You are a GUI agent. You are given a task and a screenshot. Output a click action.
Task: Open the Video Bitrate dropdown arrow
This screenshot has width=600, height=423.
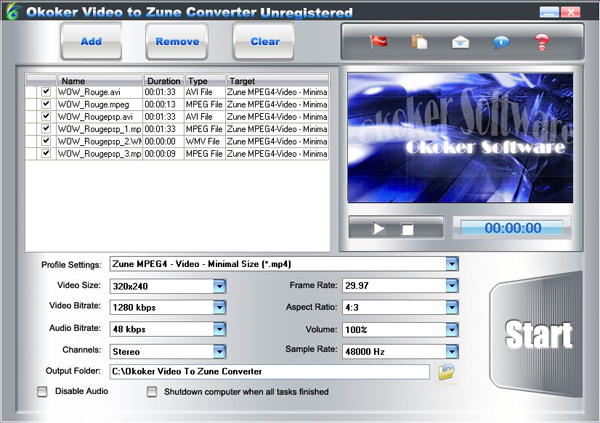tap(220, 307)
